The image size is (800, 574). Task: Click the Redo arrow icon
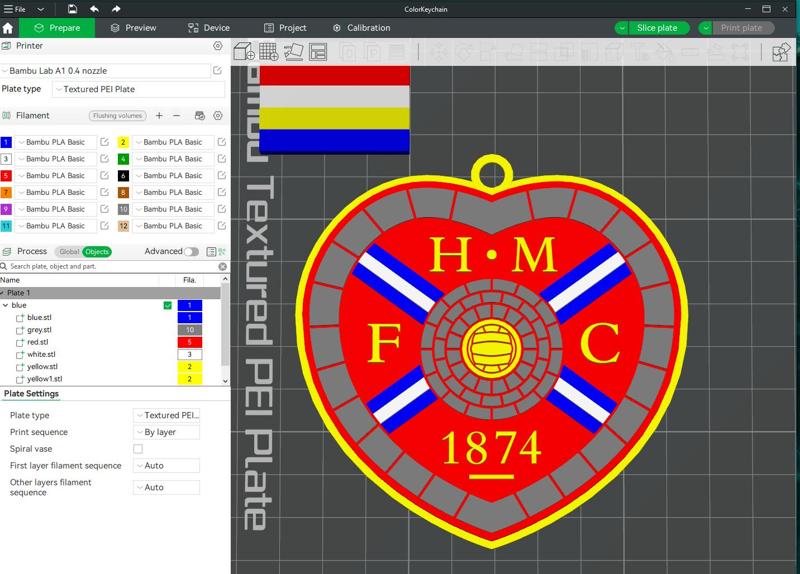pos(116,9)
